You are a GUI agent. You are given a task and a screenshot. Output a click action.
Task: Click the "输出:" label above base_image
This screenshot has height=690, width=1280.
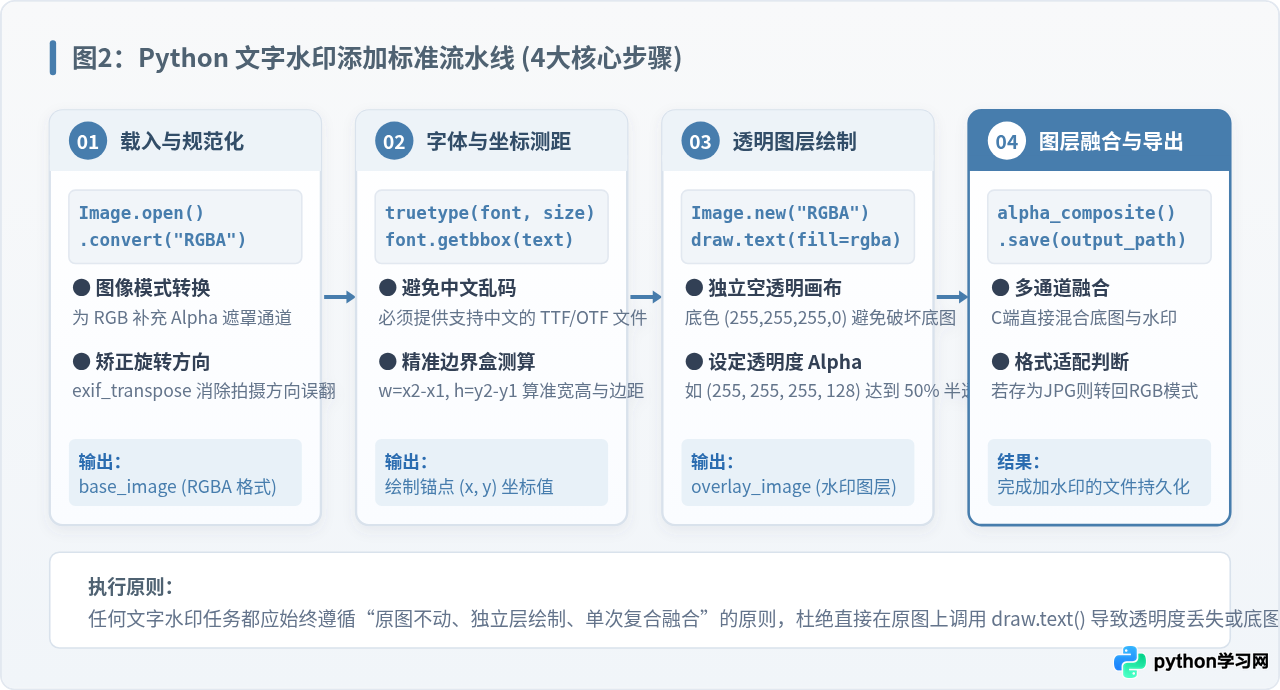[100, 462]
